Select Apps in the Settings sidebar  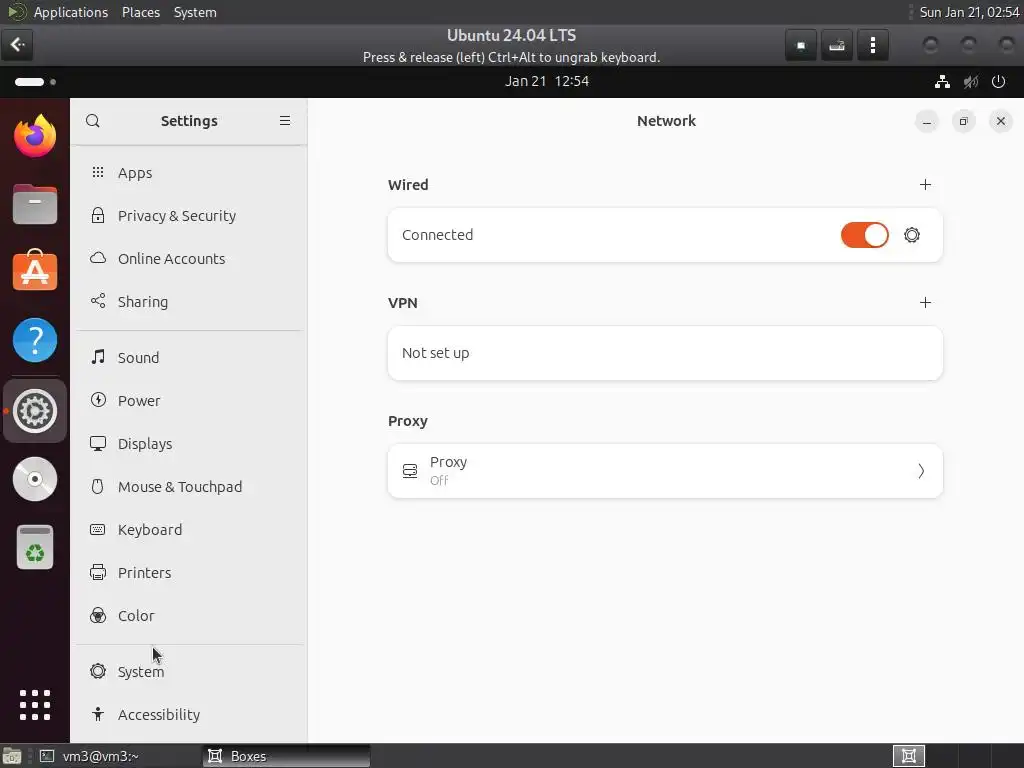(x=189, y=172)
